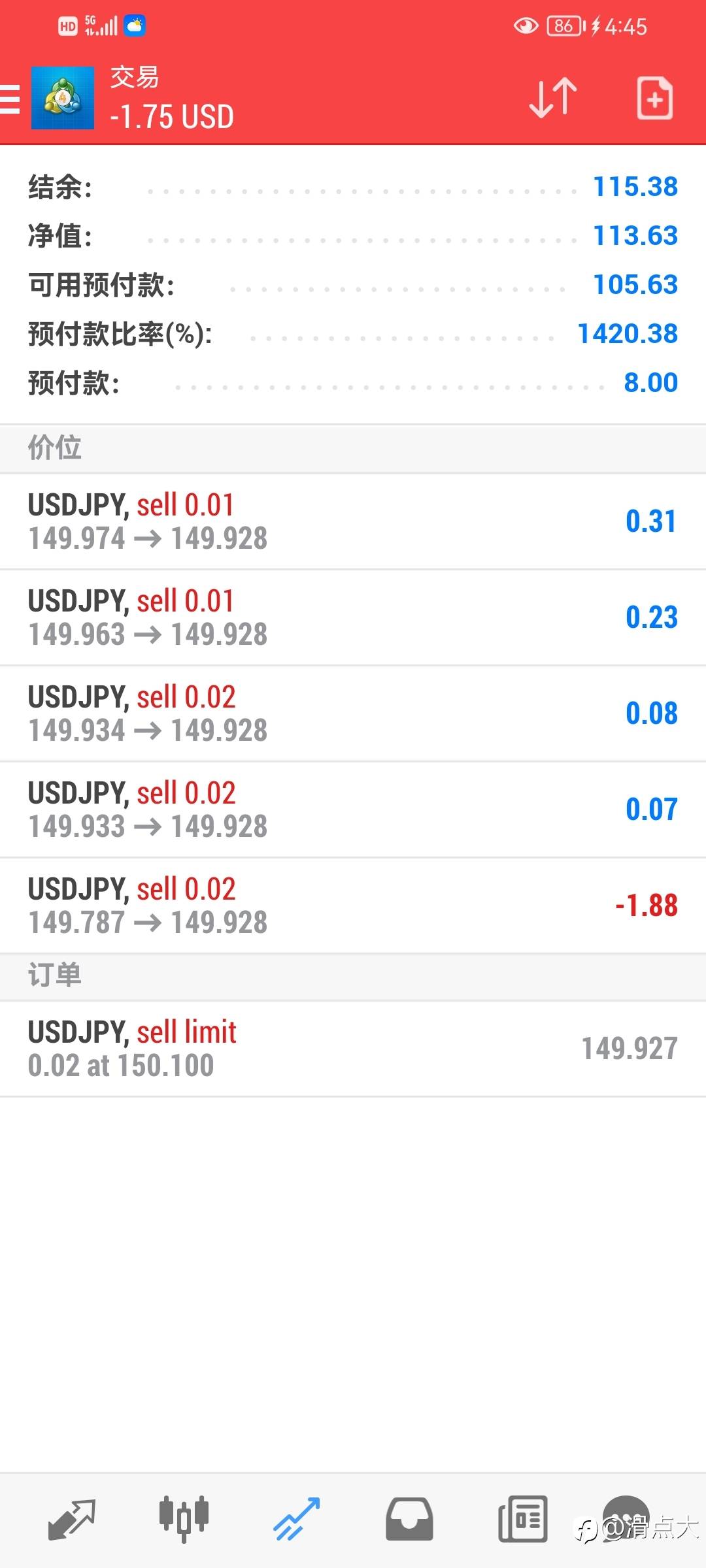The width and height of the screenshot is (706, 1568).
Task: Select USDJPY sell position opened at 149.974
Action: click(x=353, y=521)
